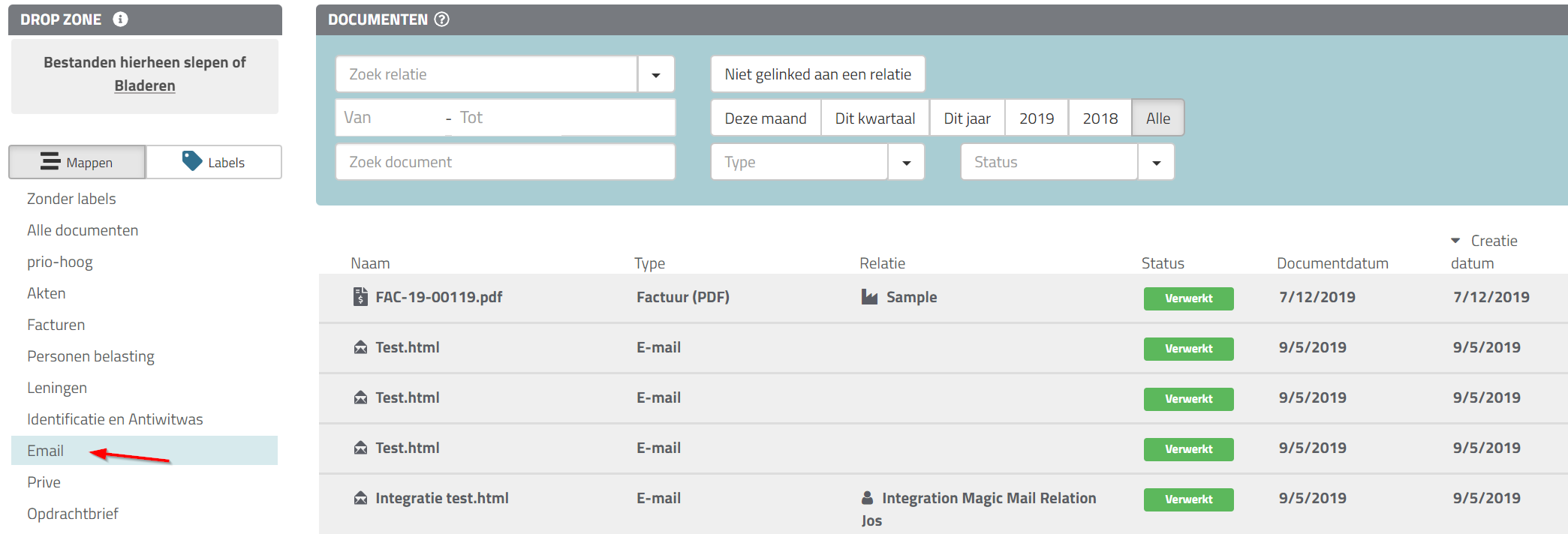The image size is (1568, 534).
Task: Click Verwerkt badge of Integratie test.html
Action: click(x=1188, y=499)
